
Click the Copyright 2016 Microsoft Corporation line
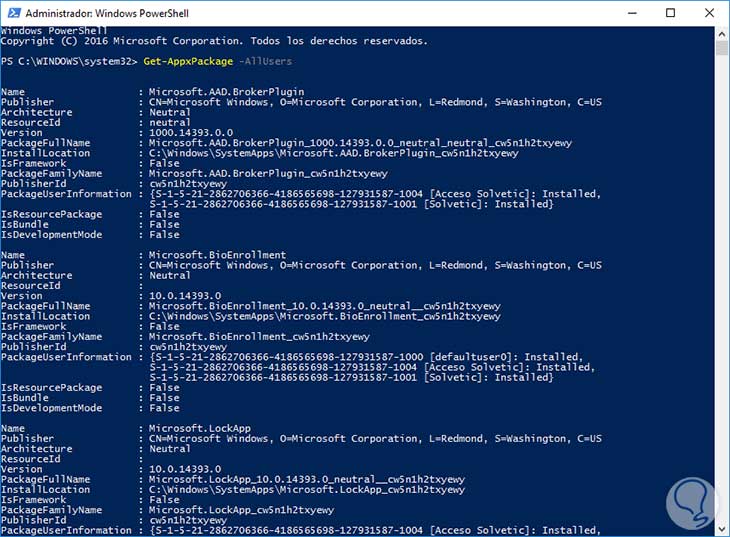214,41
